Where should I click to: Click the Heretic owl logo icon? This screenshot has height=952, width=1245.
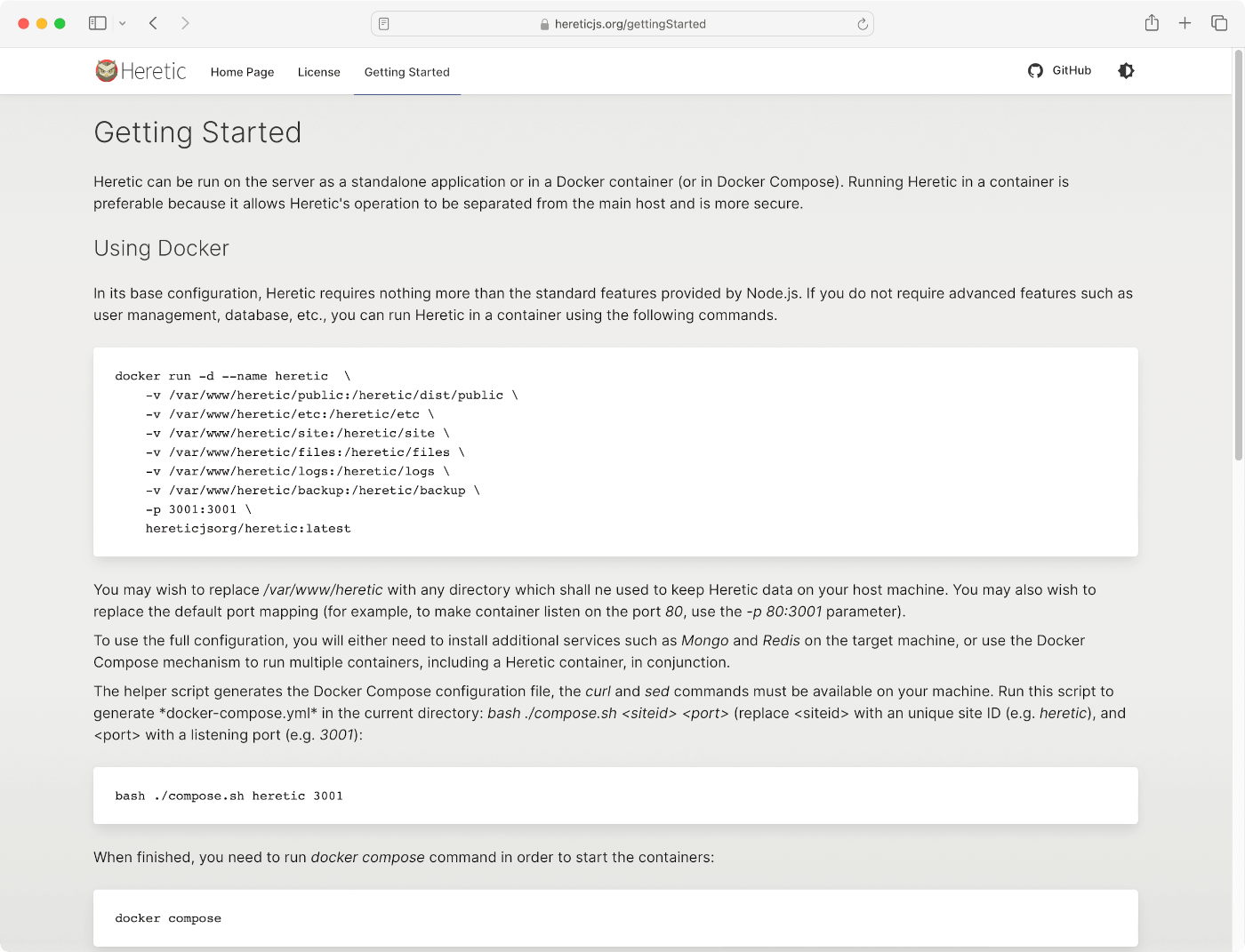pos(107,71)
